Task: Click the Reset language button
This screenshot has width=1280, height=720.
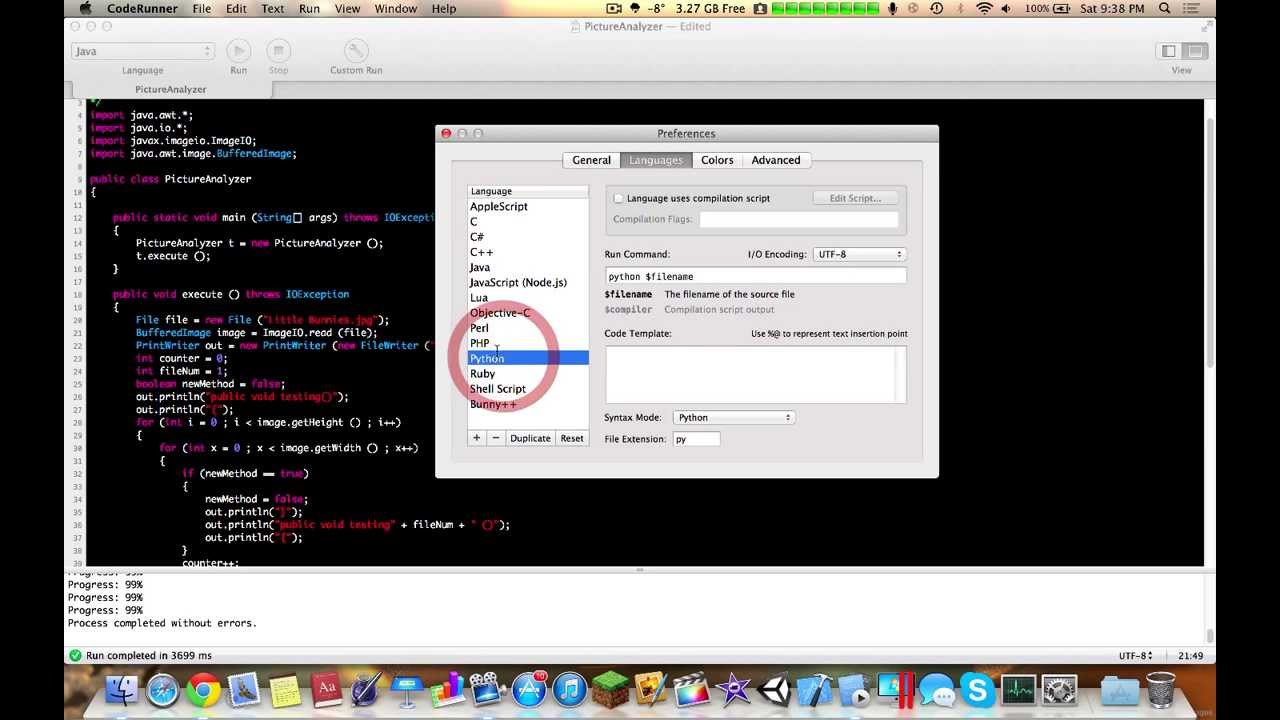Action: pos(572,438)
